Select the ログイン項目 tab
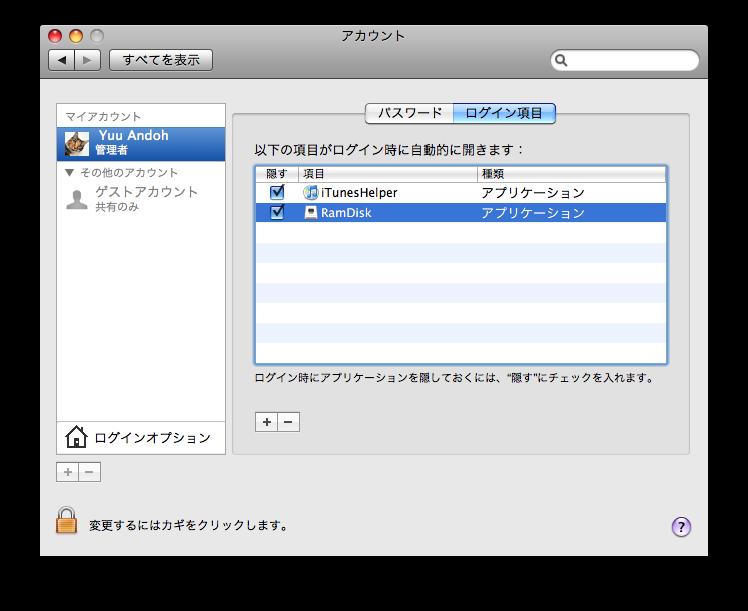The image size is (748, 611). pos(504,114)
